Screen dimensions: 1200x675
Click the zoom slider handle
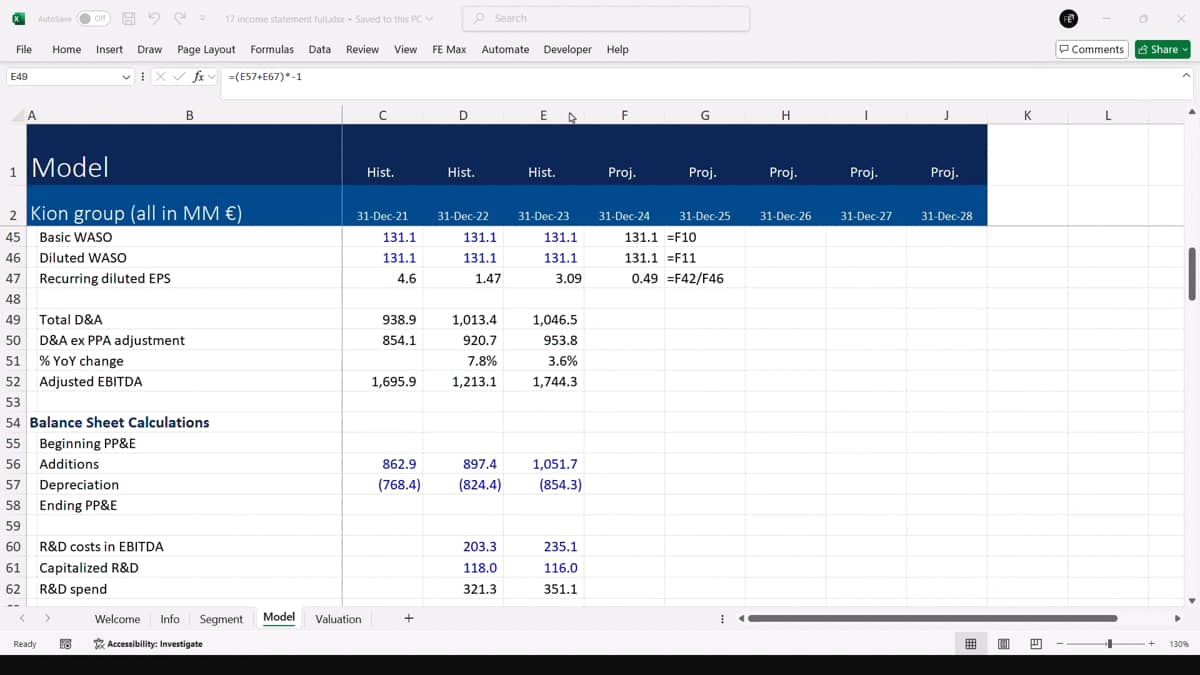tap(1109, 644)
